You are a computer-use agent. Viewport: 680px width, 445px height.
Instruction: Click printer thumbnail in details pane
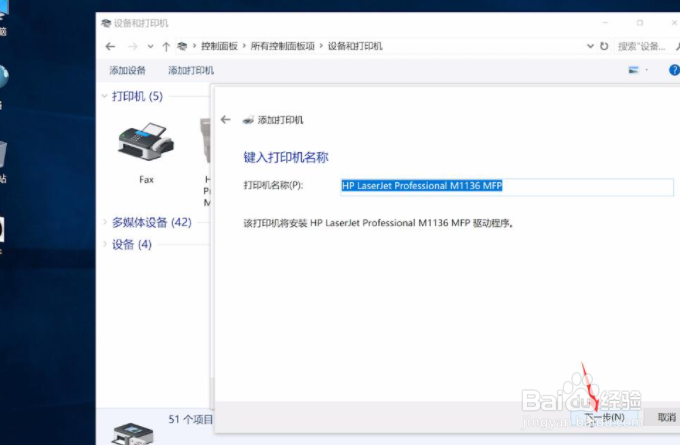point(132,434)
